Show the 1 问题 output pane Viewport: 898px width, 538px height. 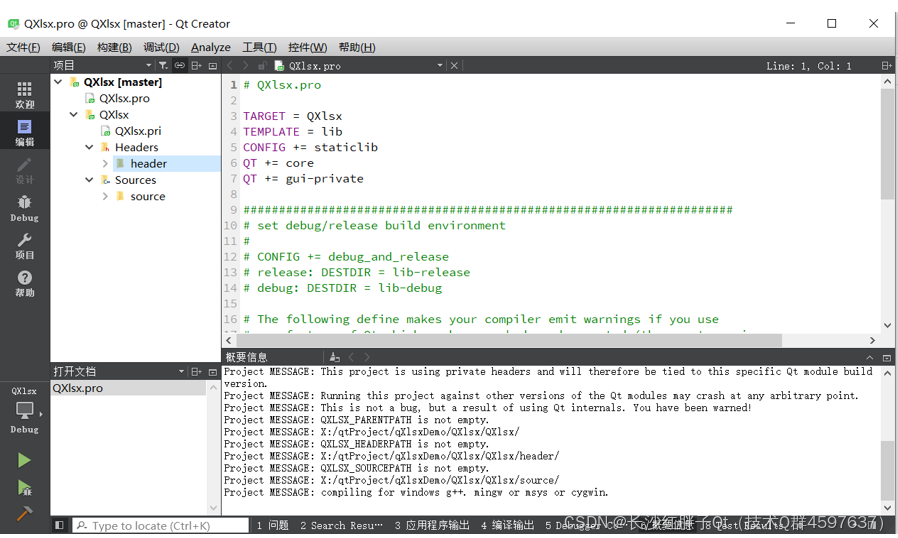pos(273,525)
